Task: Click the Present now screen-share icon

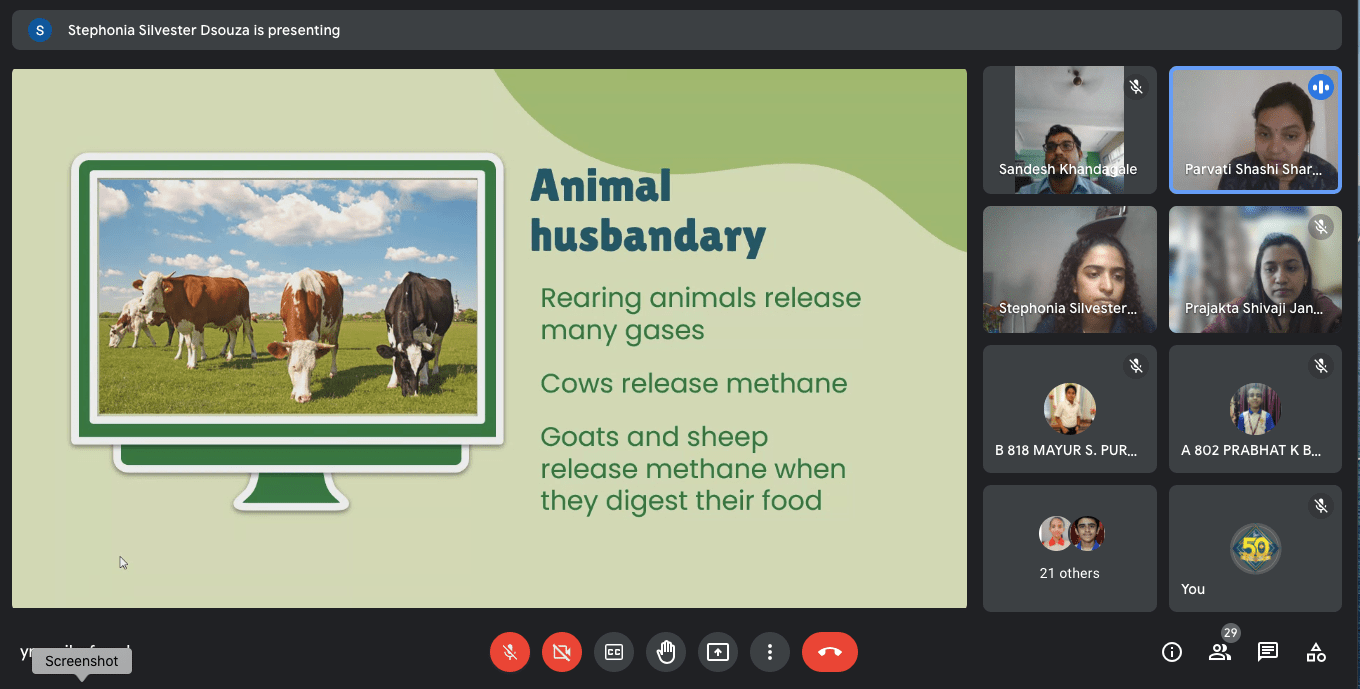Action: (x=718, y=652)
